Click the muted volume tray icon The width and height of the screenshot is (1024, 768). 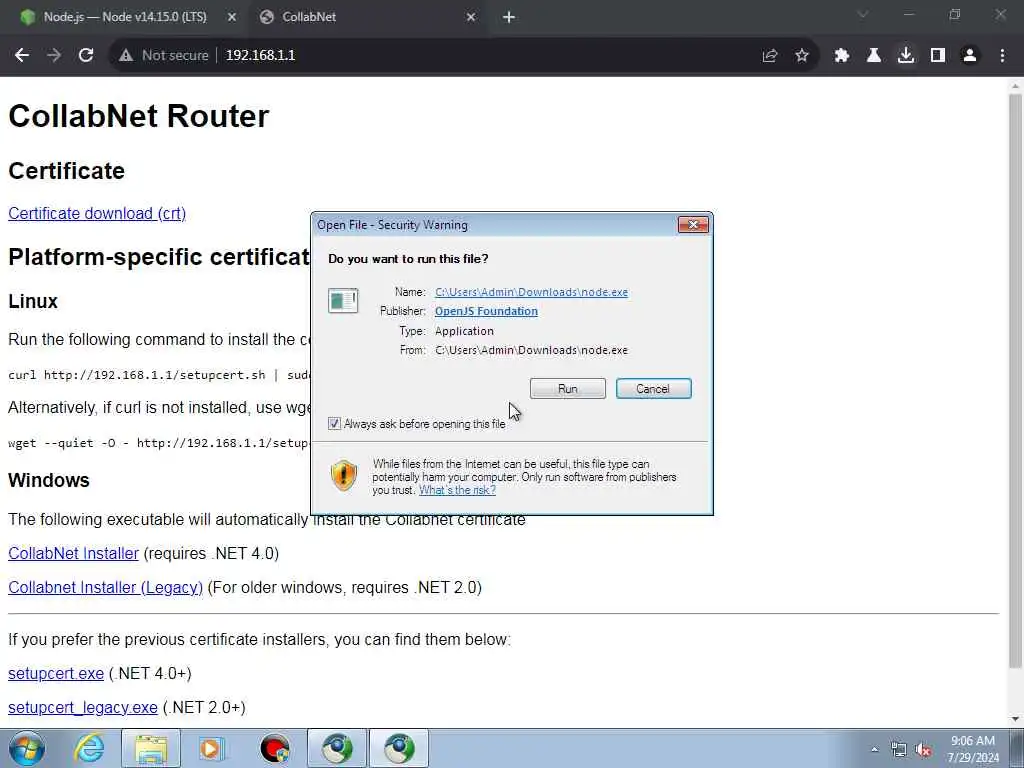[x=923, y=750]
